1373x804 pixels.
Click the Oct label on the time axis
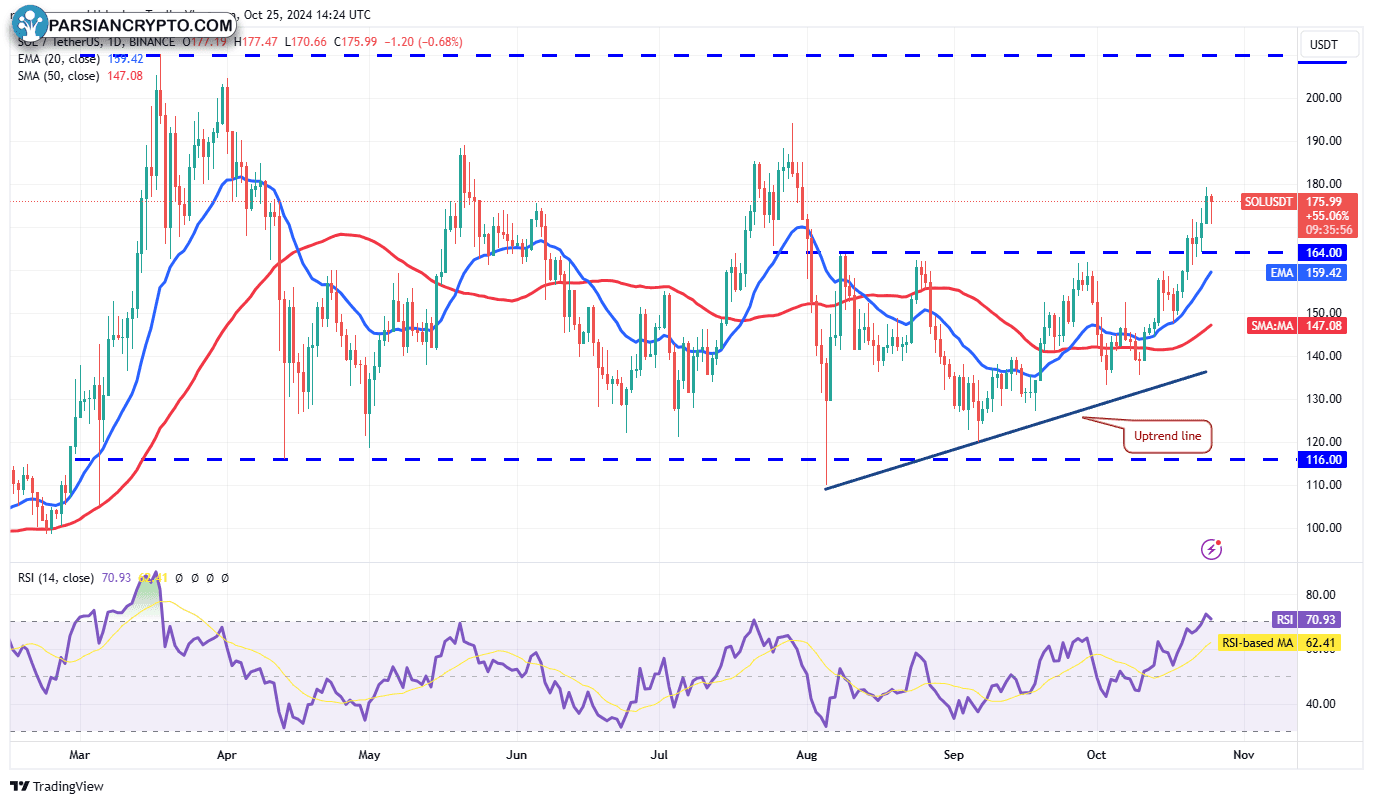pyautogui.click(x=1096, y=755)
